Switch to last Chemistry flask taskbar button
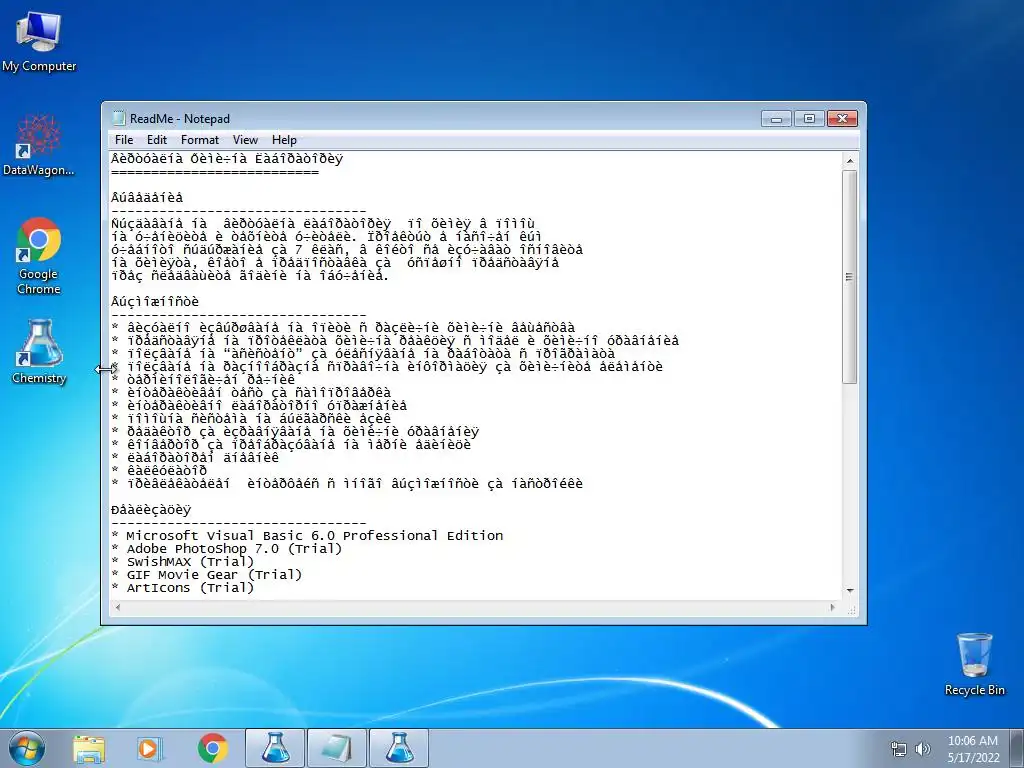Image resolution: width=1024 pixels, height=768 pixels. (399, 748)
